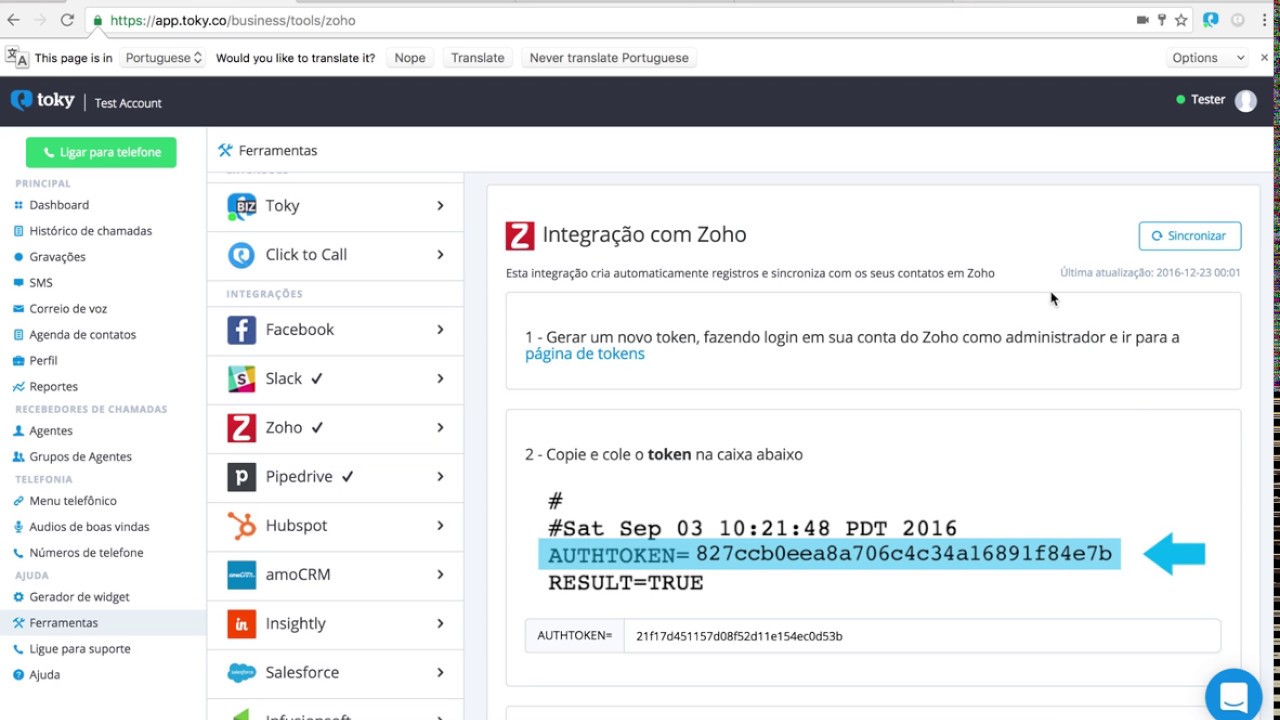Click the bookmark star icon

pyautogui.click(x=1181, y=20)
